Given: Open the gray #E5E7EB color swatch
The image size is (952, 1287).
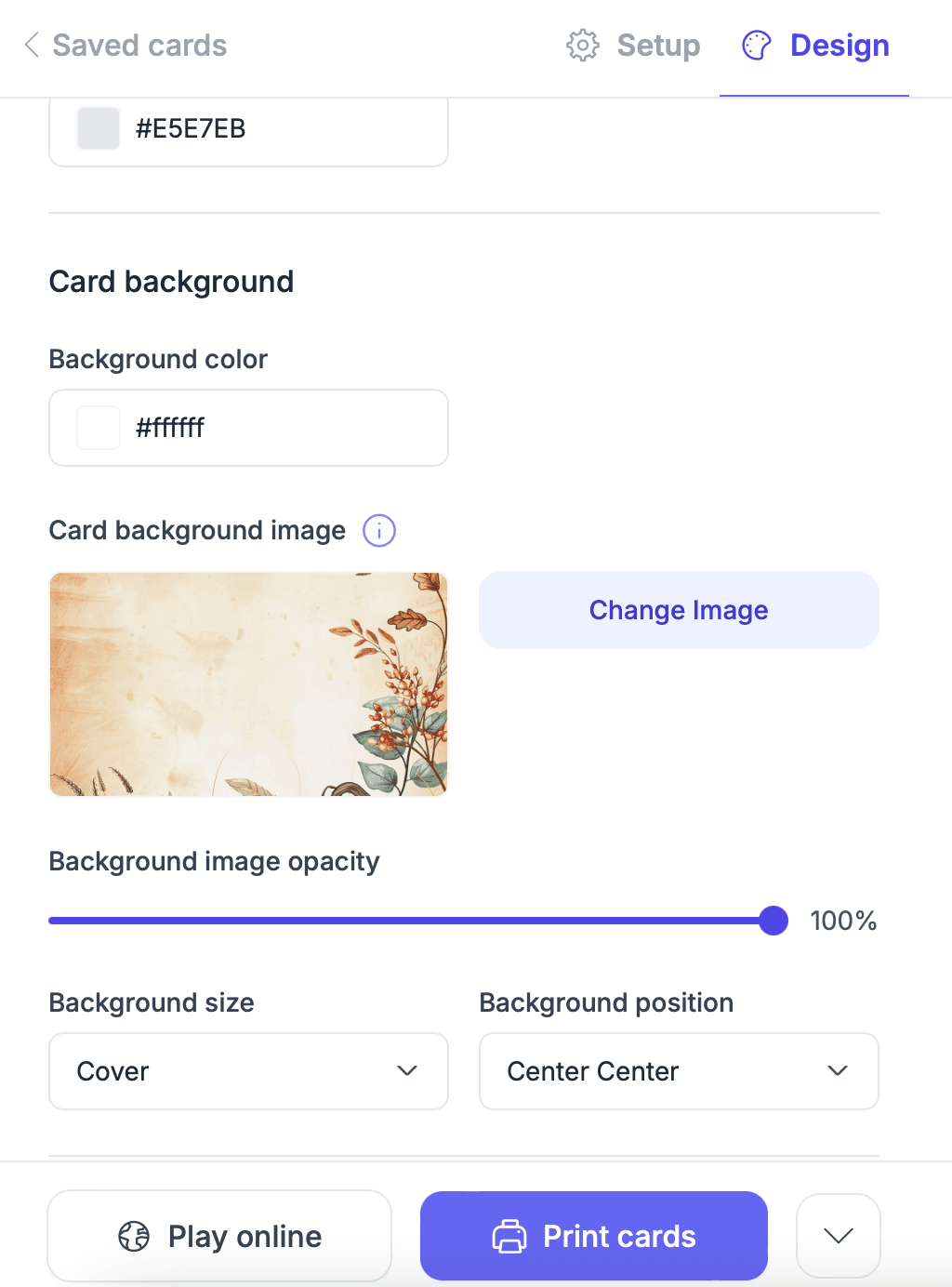Looking at the screenshot, I should [99, 128].
